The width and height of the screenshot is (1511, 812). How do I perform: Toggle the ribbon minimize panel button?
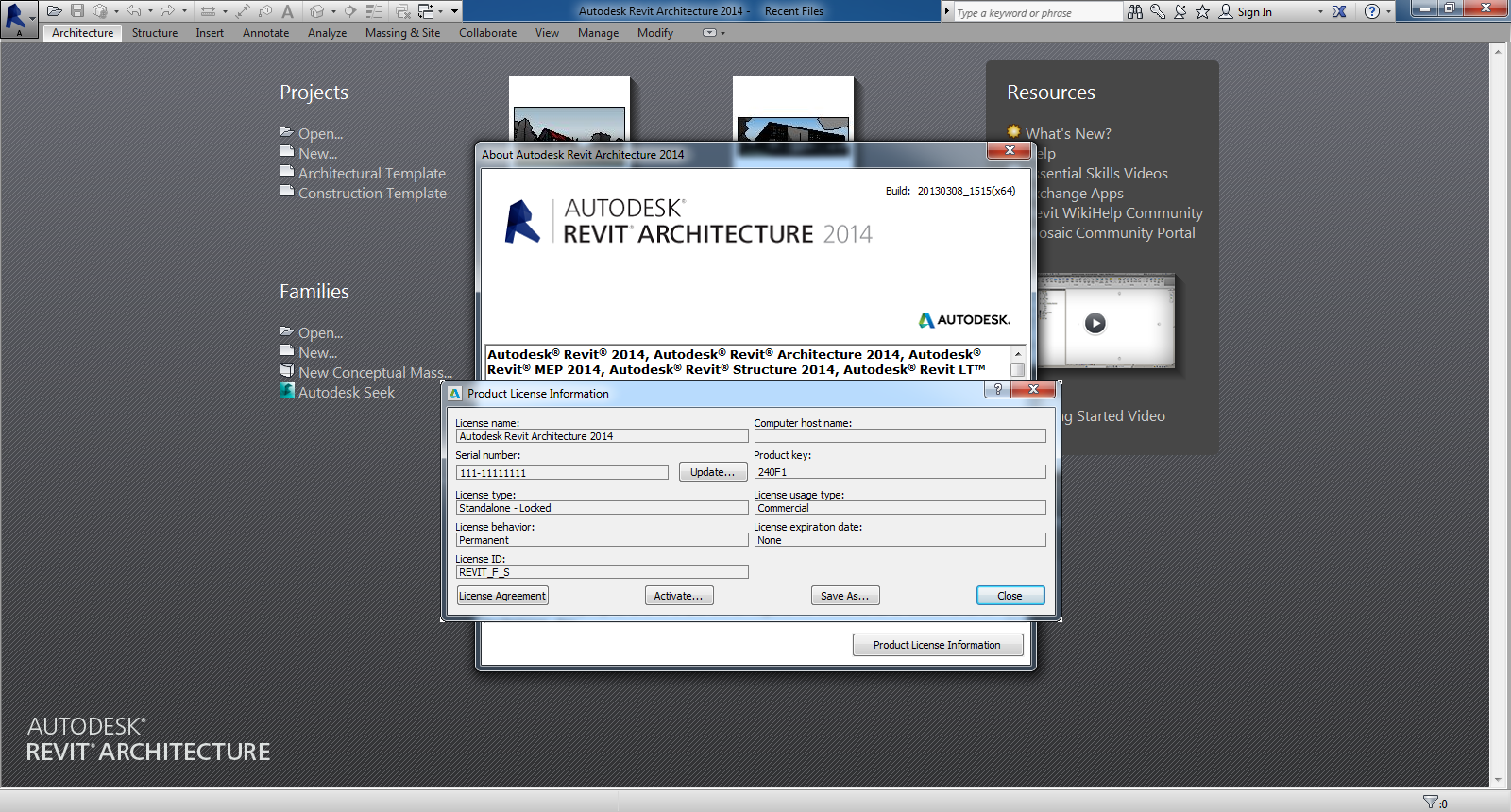click(x=709, y=33)
